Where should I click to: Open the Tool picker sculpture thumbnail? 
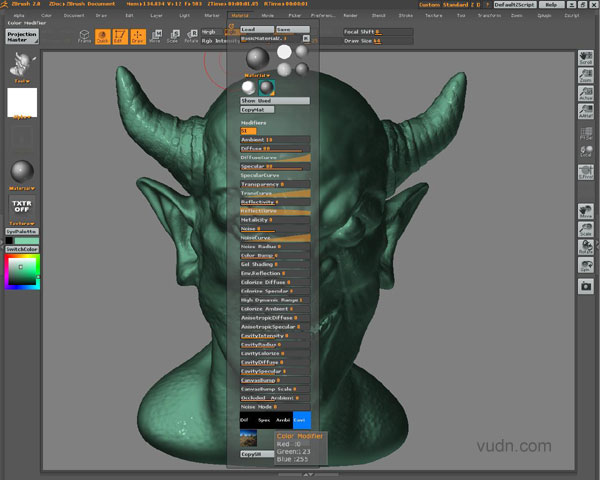22,64
